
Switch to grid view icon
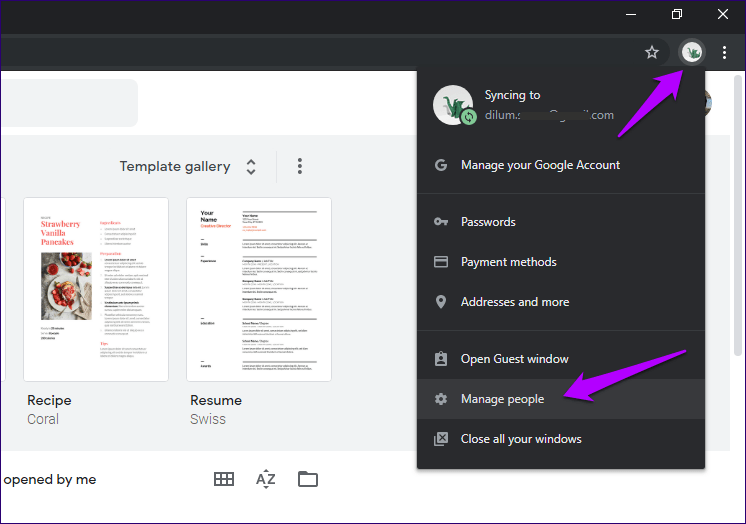pyautogui.click(x=224, y=479)
